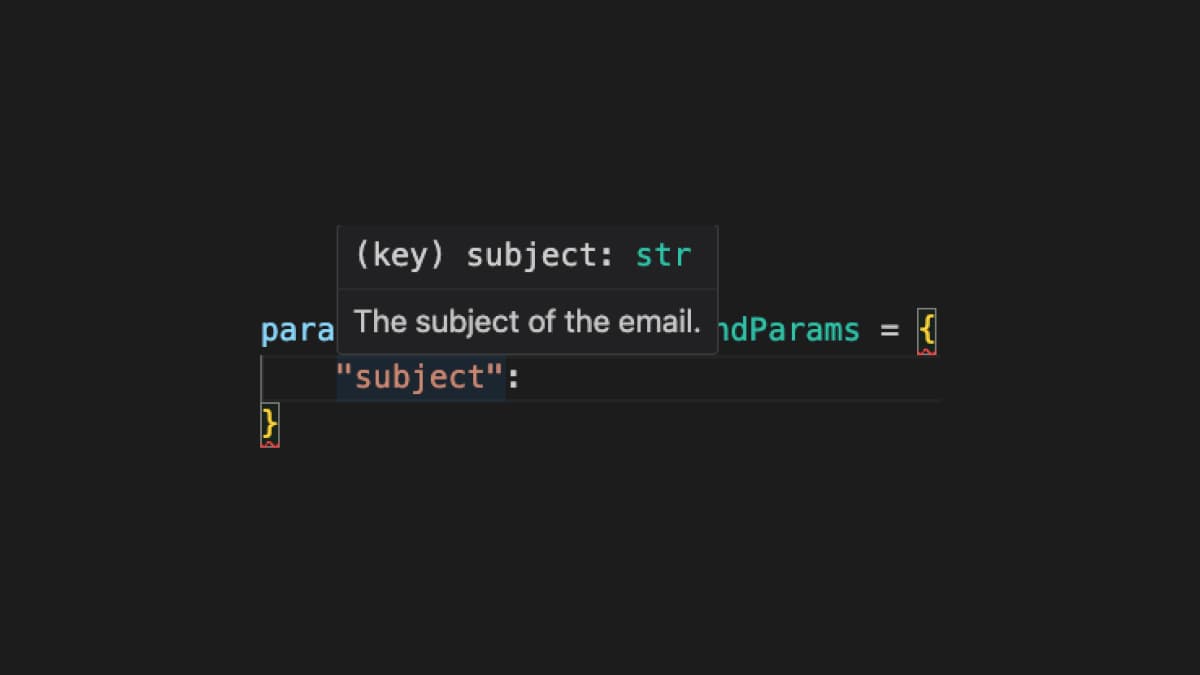Screen dimensions: 1200x675
Task: Select the ndParams identifier in the code
Action: tap(787, 330)
